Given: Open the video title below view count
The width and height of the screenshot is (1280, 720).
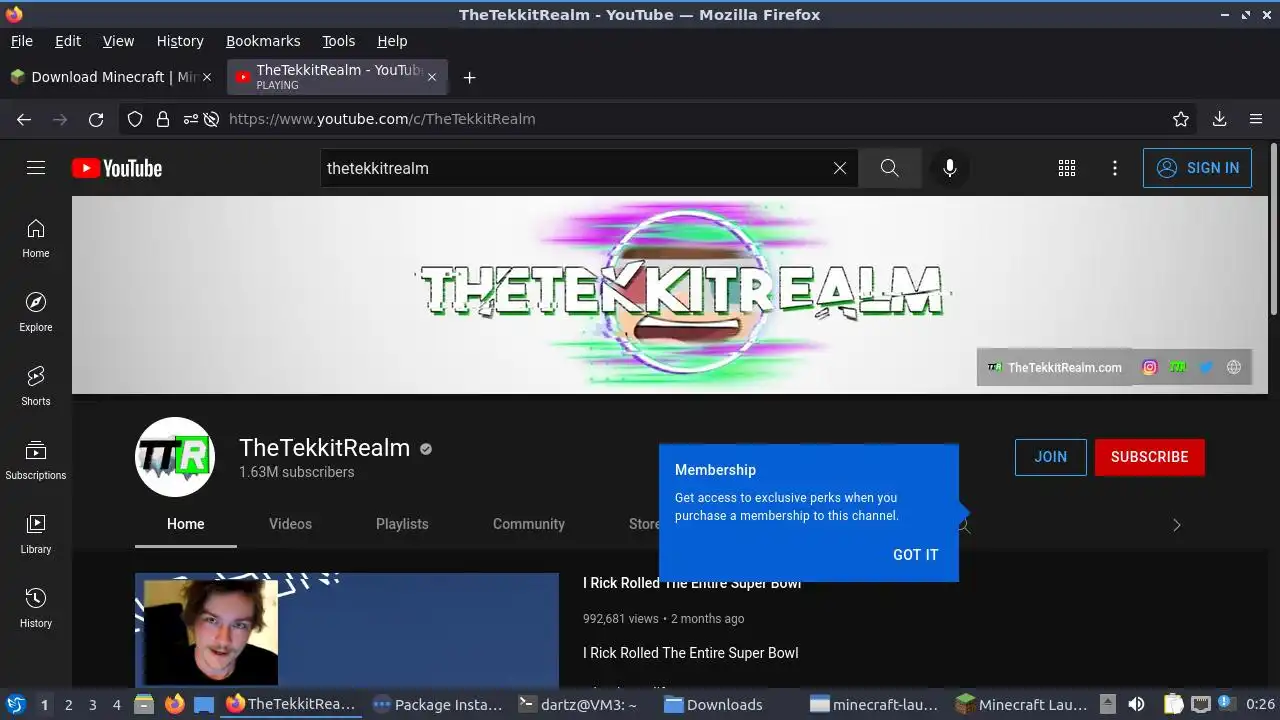Looking at the screenshot, I should [691, 653].
